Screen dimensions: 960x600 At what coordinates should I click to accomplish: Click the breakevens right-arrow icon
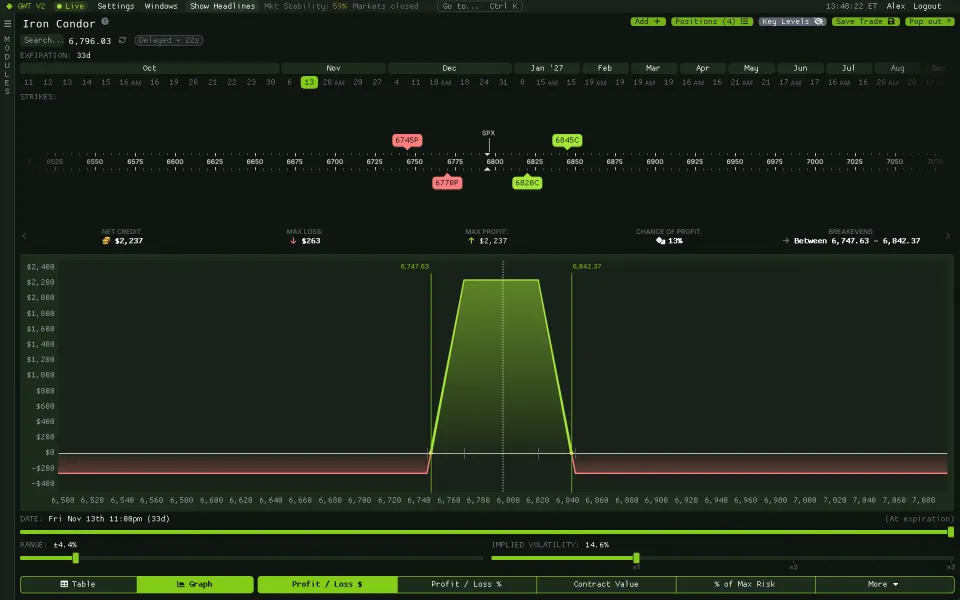786,241
